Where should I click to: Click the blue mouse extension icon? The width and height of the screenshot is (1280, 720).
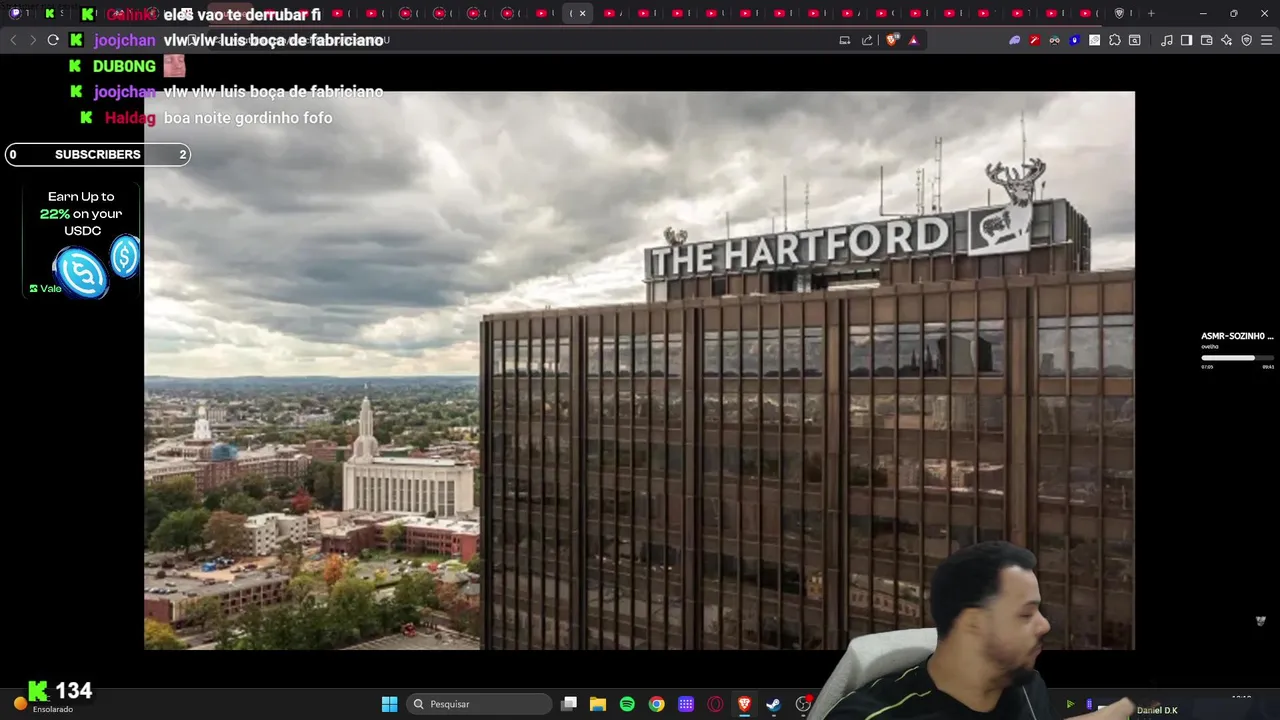[x=1075, y=40]
